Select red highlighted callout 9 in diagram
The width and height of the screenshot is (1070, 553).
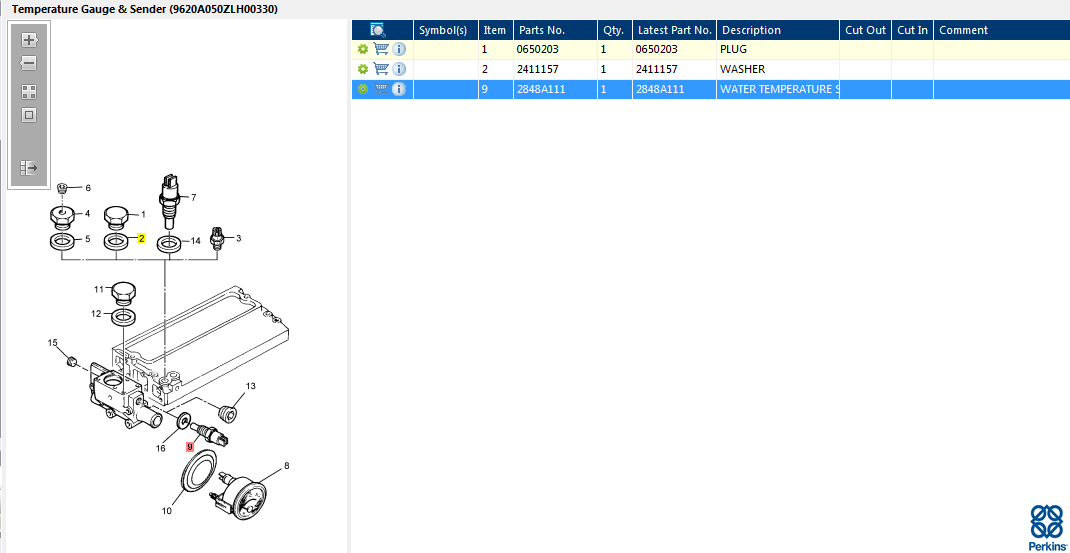tap(190, 446)
